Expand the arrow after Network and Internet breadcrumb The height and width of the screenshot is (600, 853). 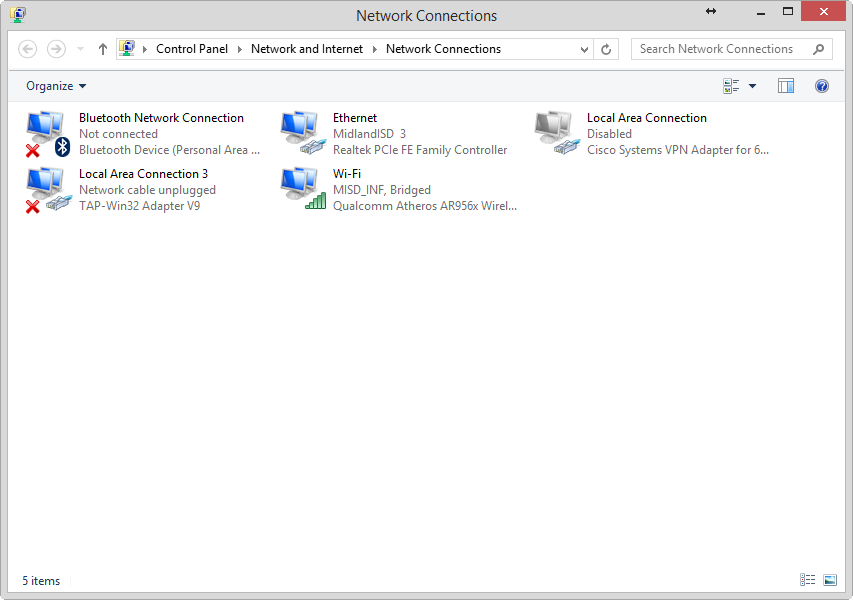point(374,50)
